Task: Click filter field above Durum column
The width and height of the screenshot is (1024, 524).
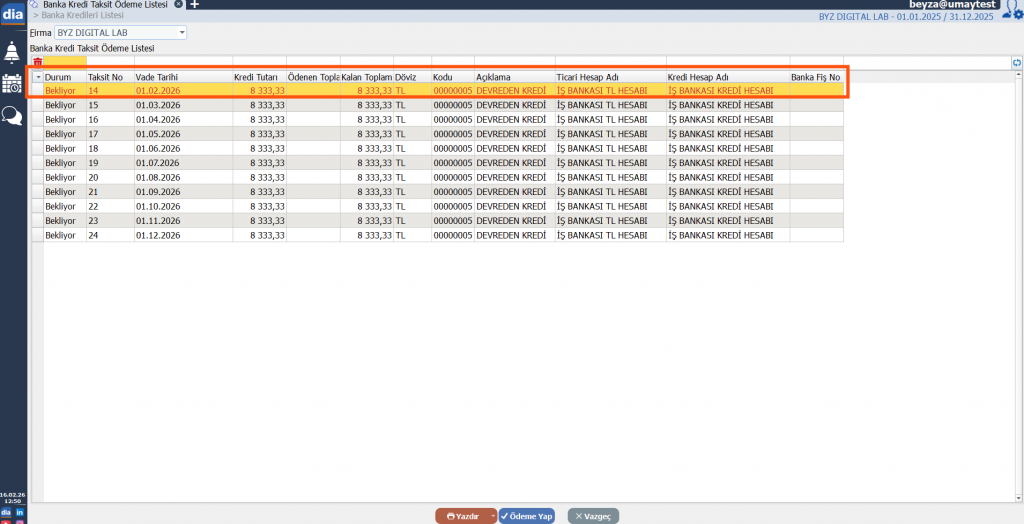Action: pos(64,63)
